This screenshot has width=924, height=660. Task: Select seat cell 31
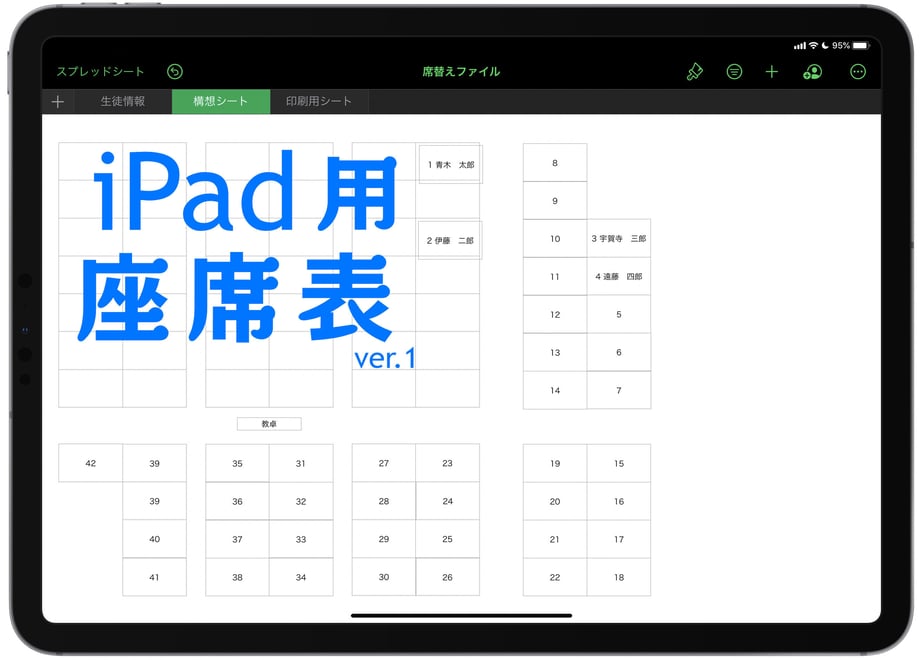[301, 463]
